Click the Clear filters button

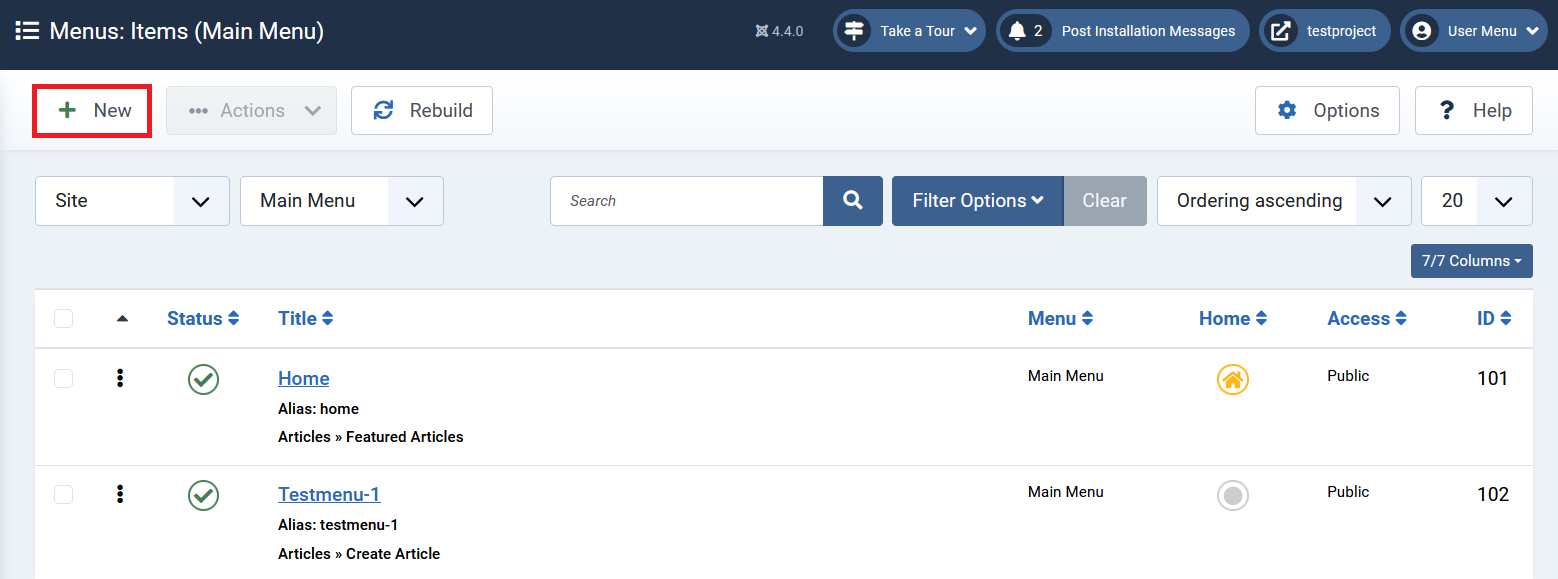click(x=1105, y=201)
